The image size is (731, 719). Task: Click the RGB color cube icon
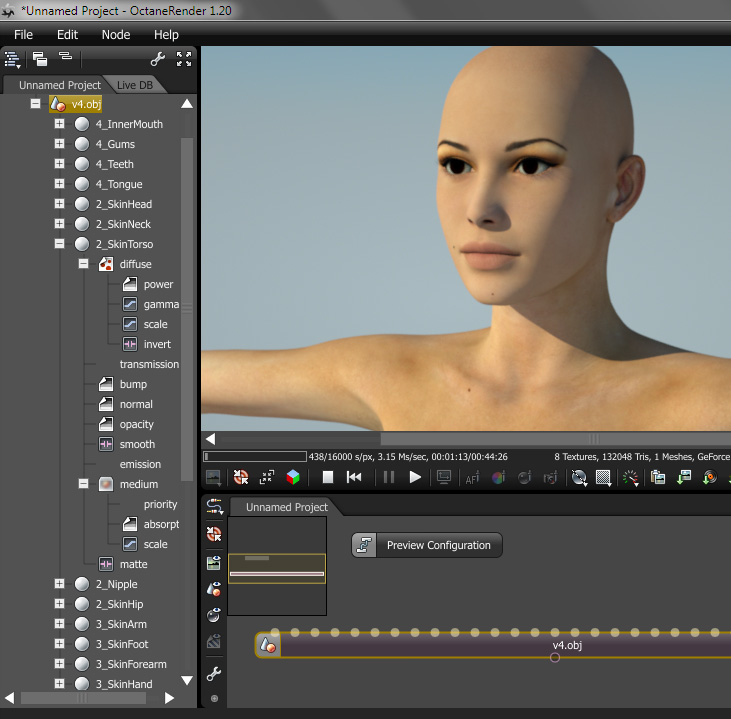pyautogui.click(x=293, y=477)
